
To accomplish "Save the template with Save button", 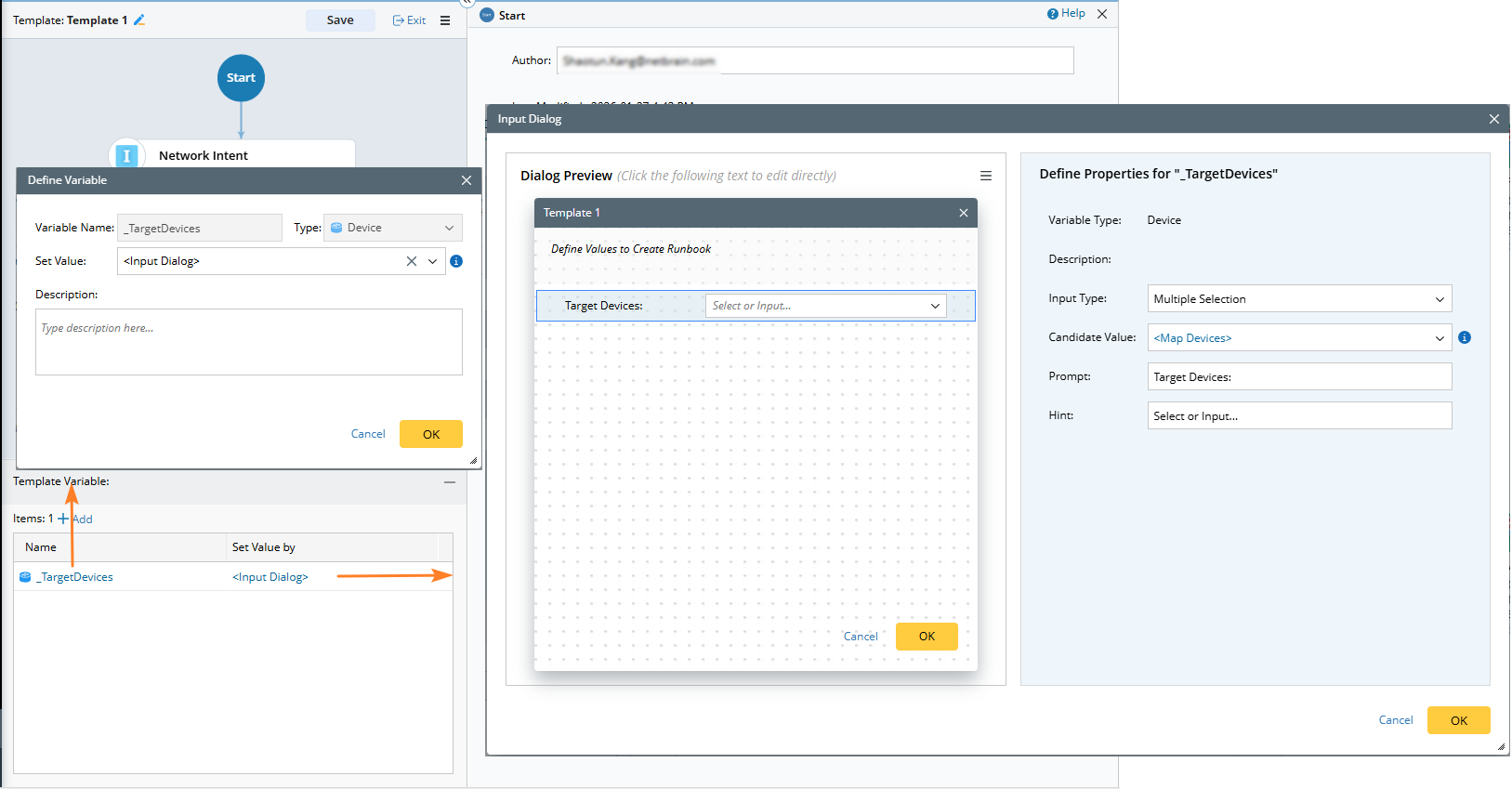I will tap(340, 20).
